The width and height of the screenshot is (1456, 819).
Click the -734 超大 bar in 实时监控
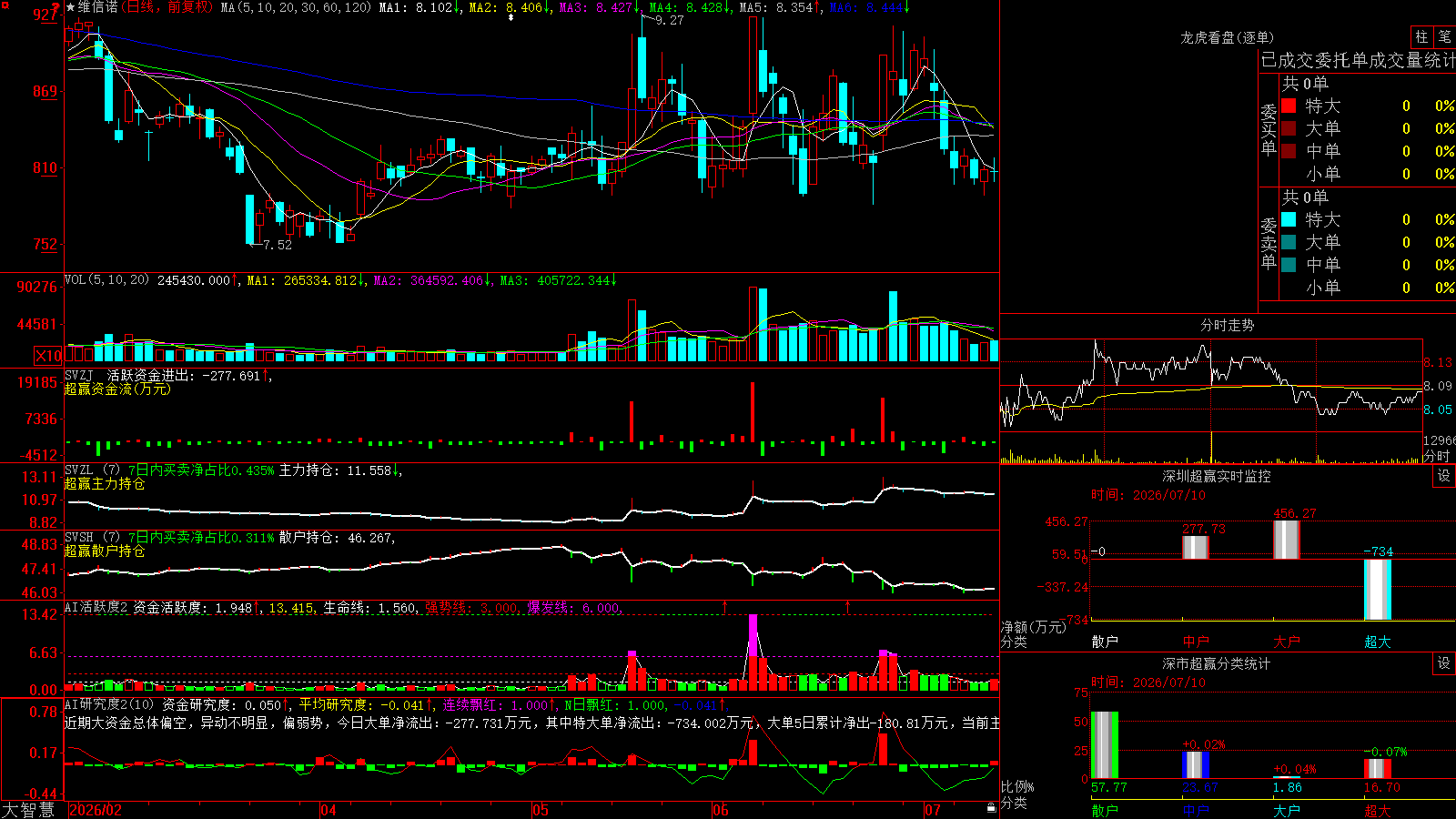coord(1378,590)
